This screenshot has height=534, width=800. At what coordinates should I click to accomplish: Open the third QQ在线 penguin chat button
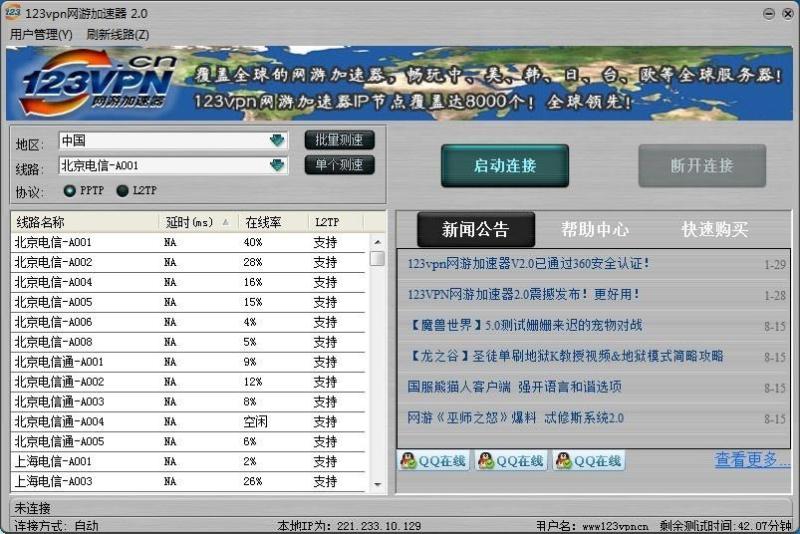[x=589, y=461]
